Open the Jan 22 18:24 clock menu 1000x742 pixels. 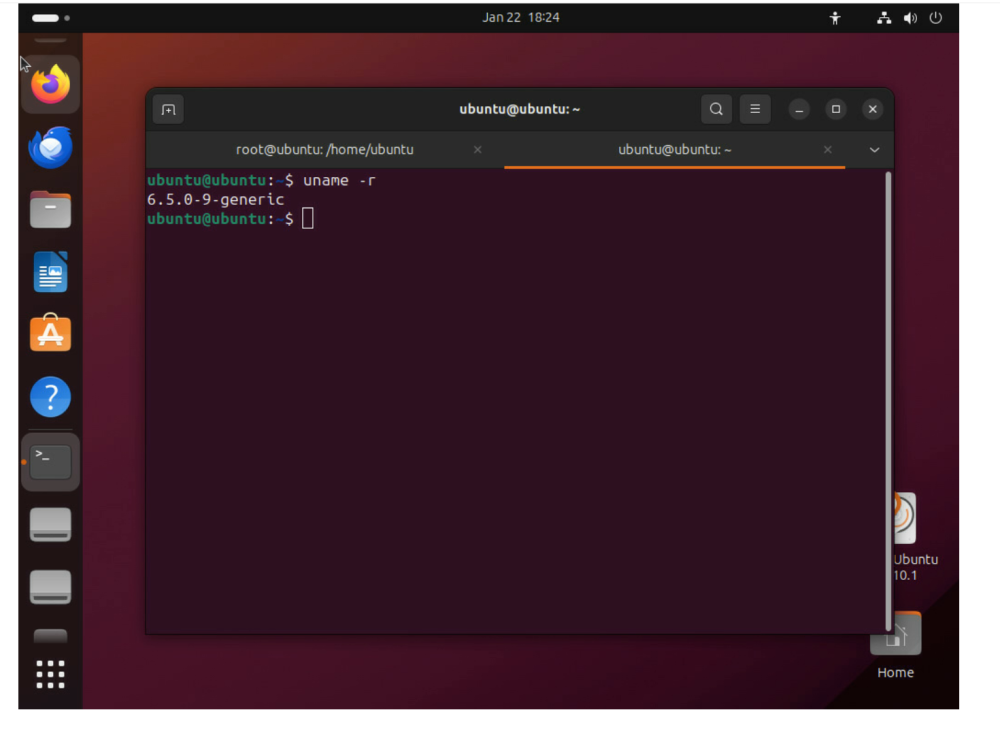click(520, 18)
